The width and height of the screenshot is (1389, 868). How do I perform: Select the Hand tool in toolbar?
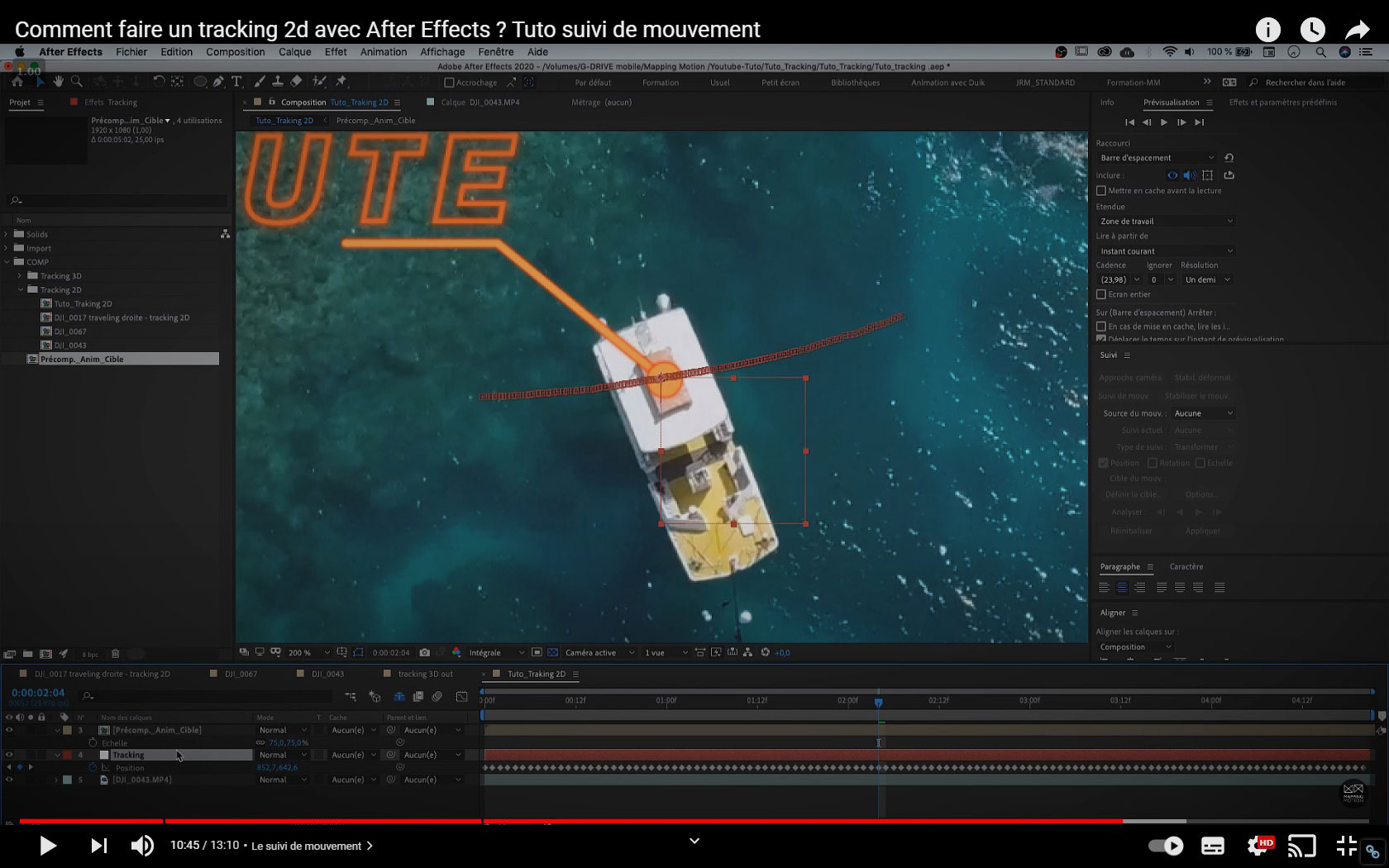pyautogui.click(x=59, y=82)
